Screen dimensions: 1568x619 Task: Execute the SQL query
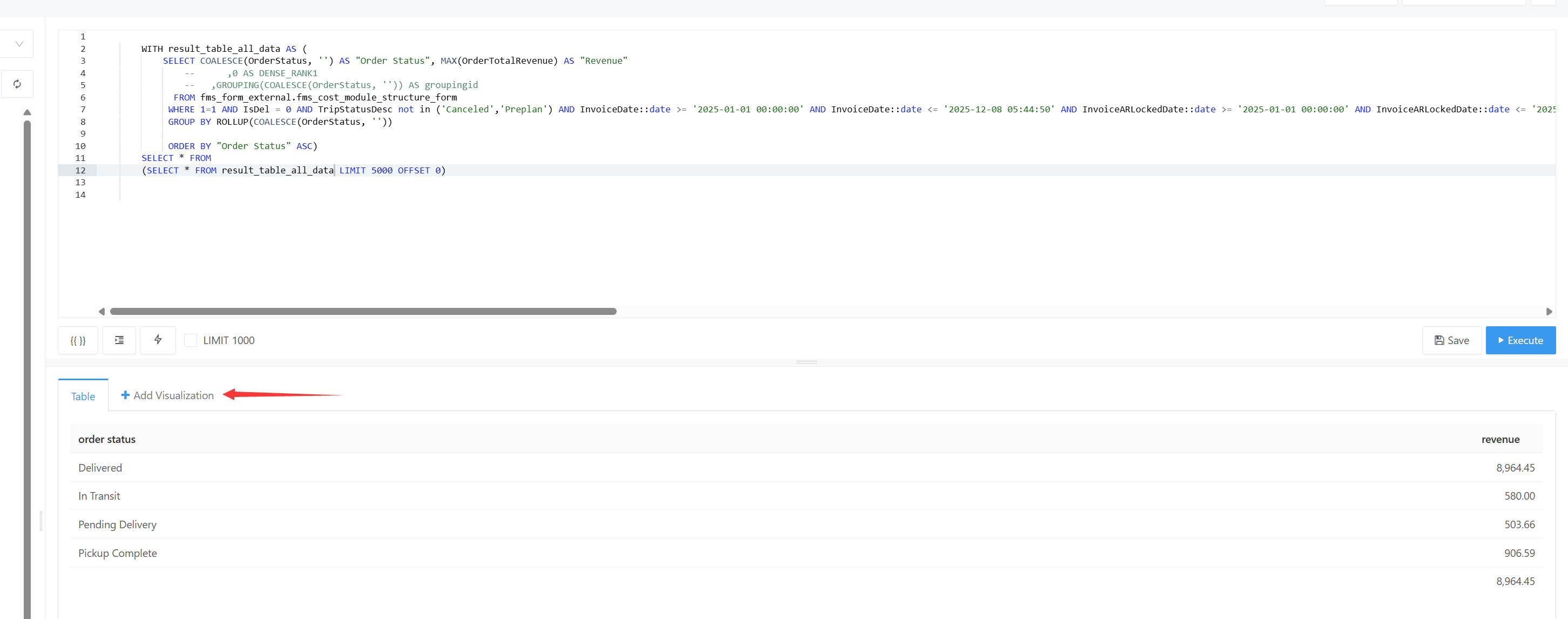click(1520, 340)
